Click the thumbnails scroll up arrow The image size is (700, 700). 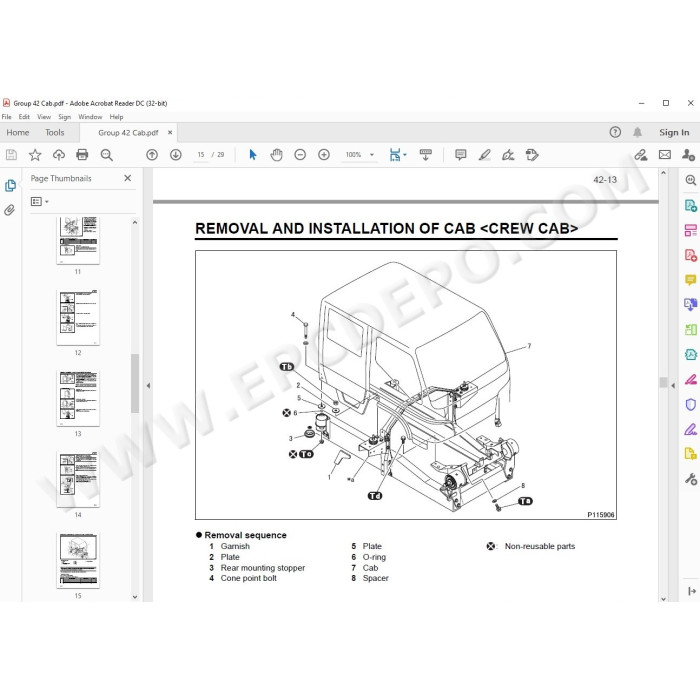(x=135, y=222)
